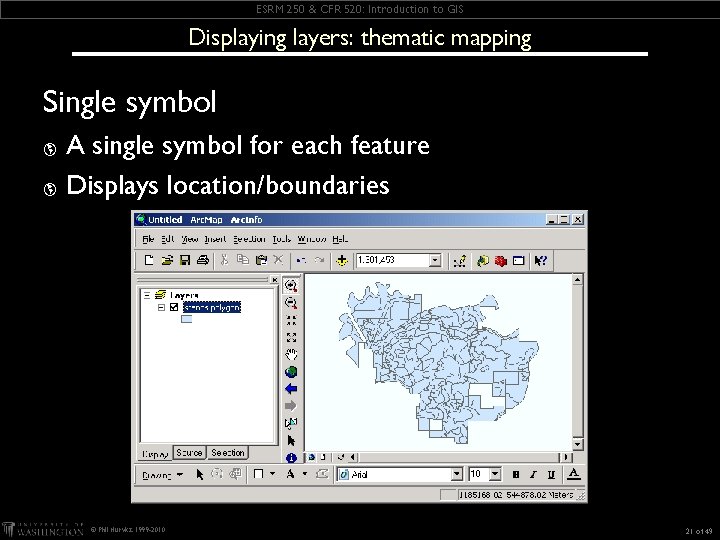
Task: Click the scissors Cut icon
Action: (x=225, y=260)
